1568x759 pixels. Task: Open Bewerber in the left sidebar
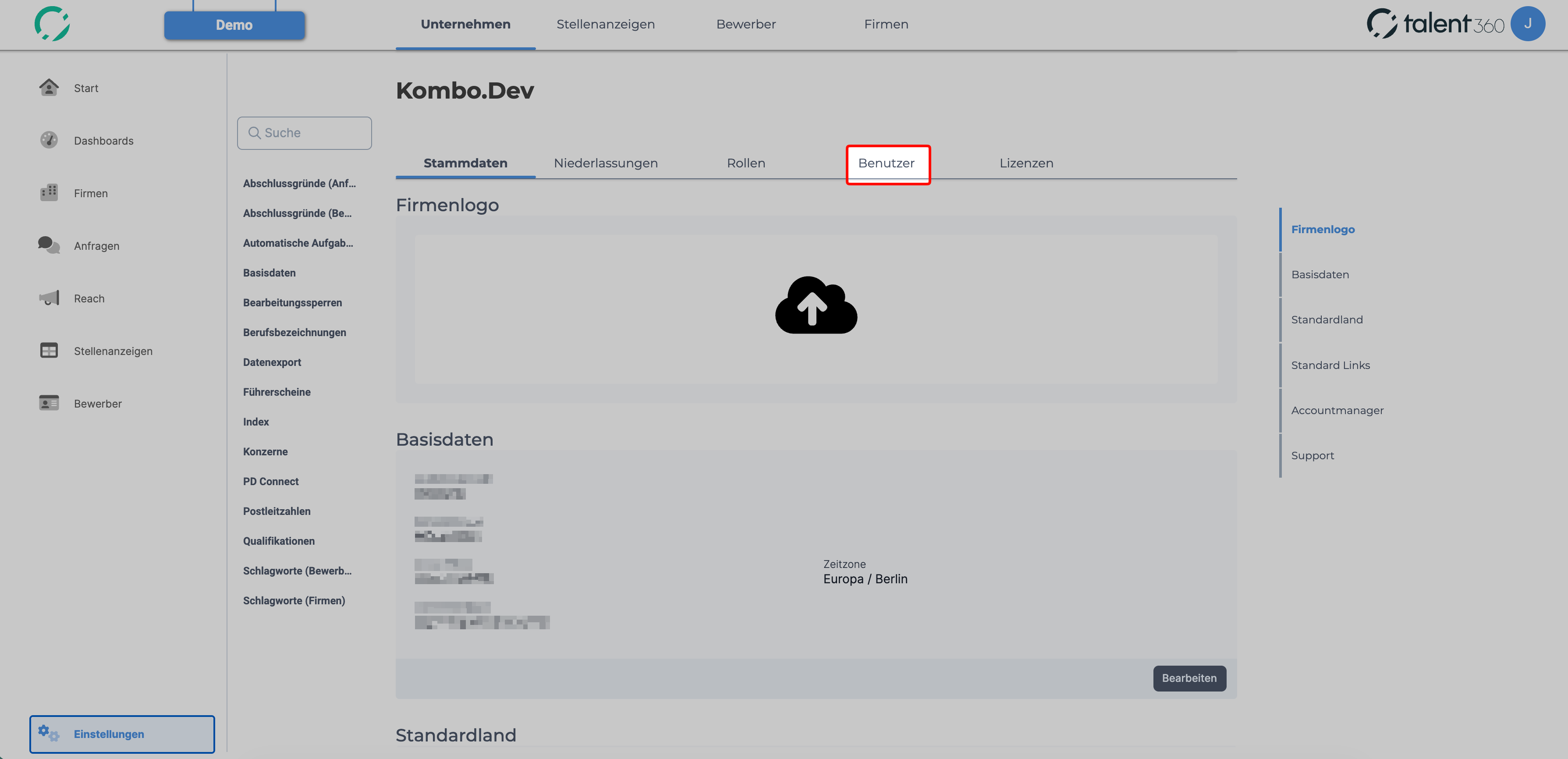tap(98, 404)
